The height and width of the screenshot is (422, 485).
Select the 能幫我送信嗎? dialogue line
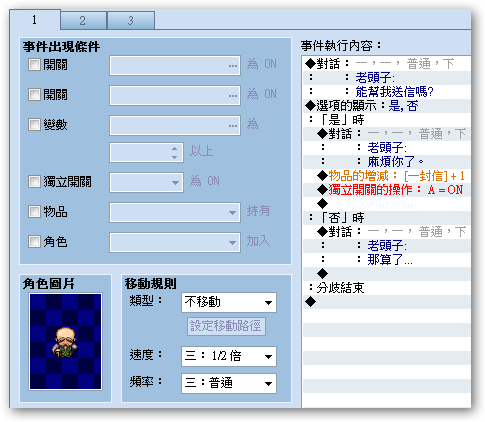click(387, 92)
